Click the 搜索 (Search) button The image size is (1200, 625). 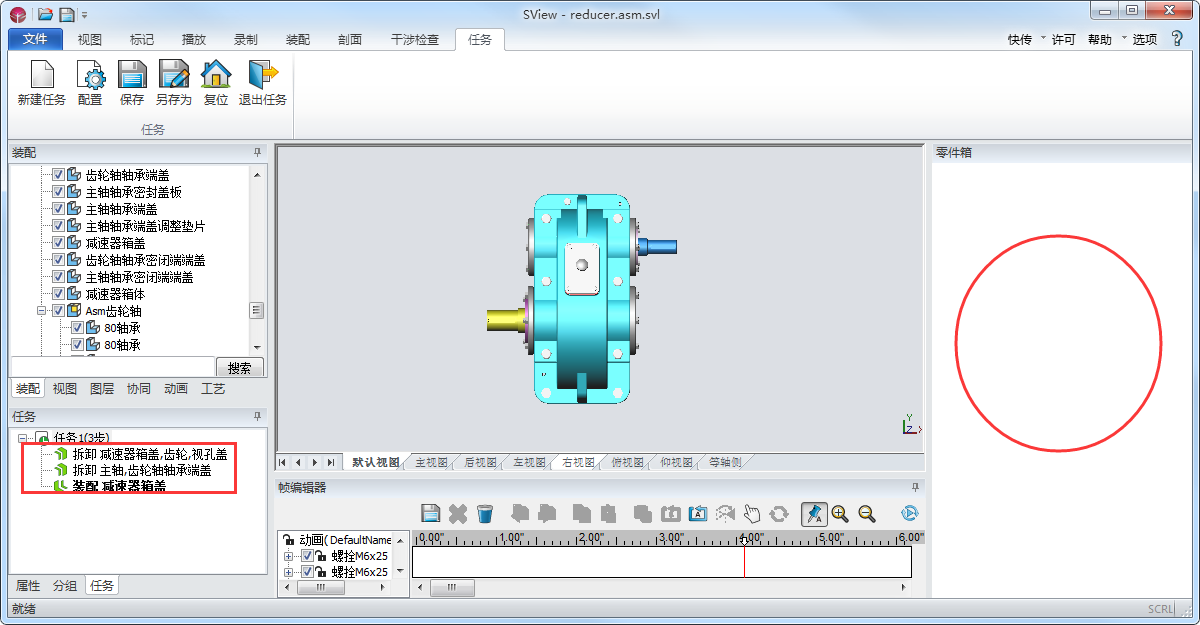click(239, 367)
